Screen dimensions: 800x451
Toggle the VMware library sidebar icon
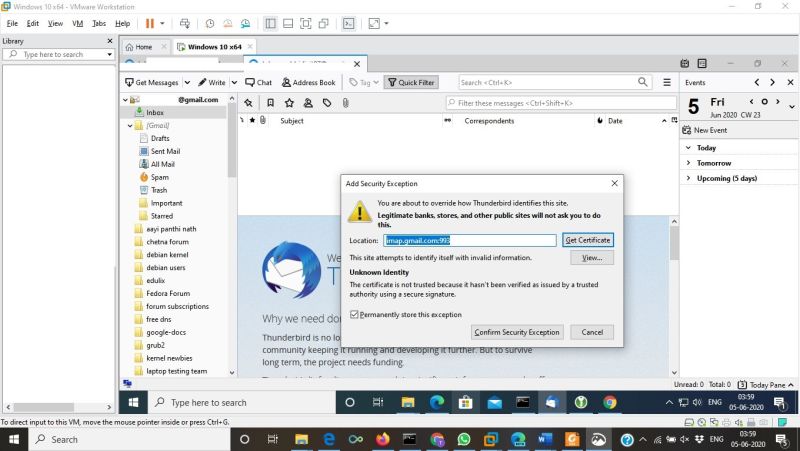click(270, 23)
